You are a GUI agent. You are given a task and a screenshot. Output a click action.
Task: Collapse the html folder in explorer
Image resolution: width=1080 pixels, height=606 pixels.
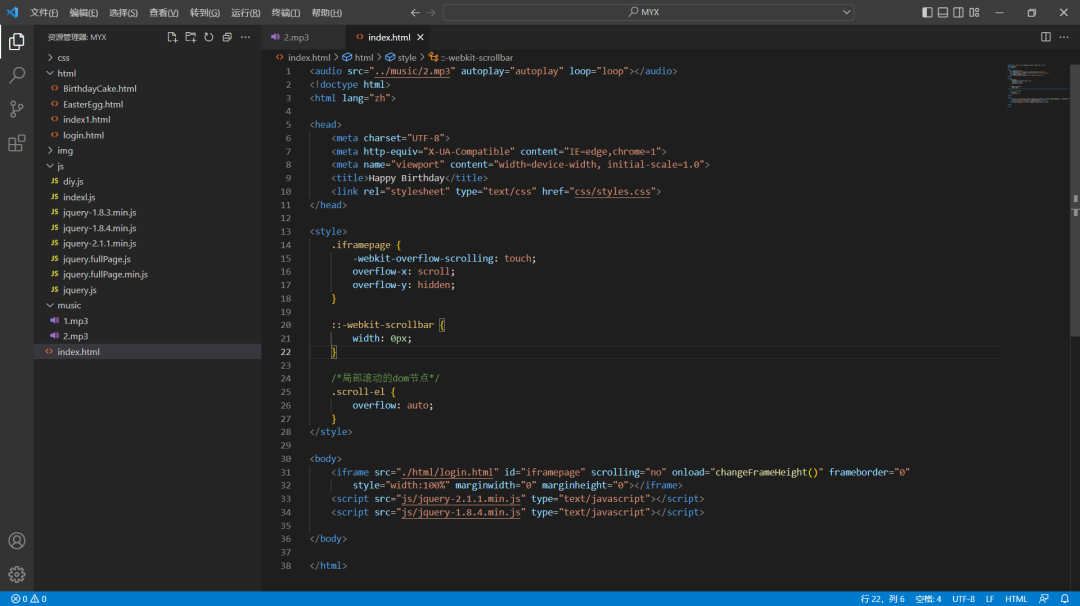click(66, 73)
